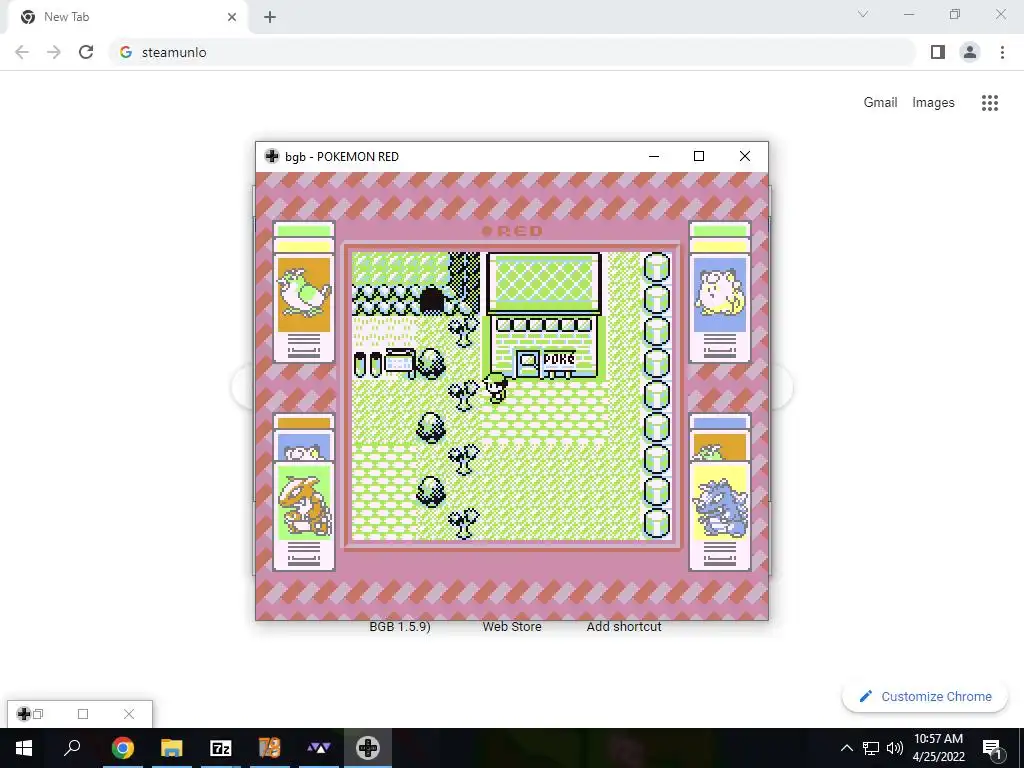Image resolution: width=1024 pixels, height=768 pixels.
Task: Open the Chrome side panel icon
Action: pyautogui.click(x=938, y=52)
